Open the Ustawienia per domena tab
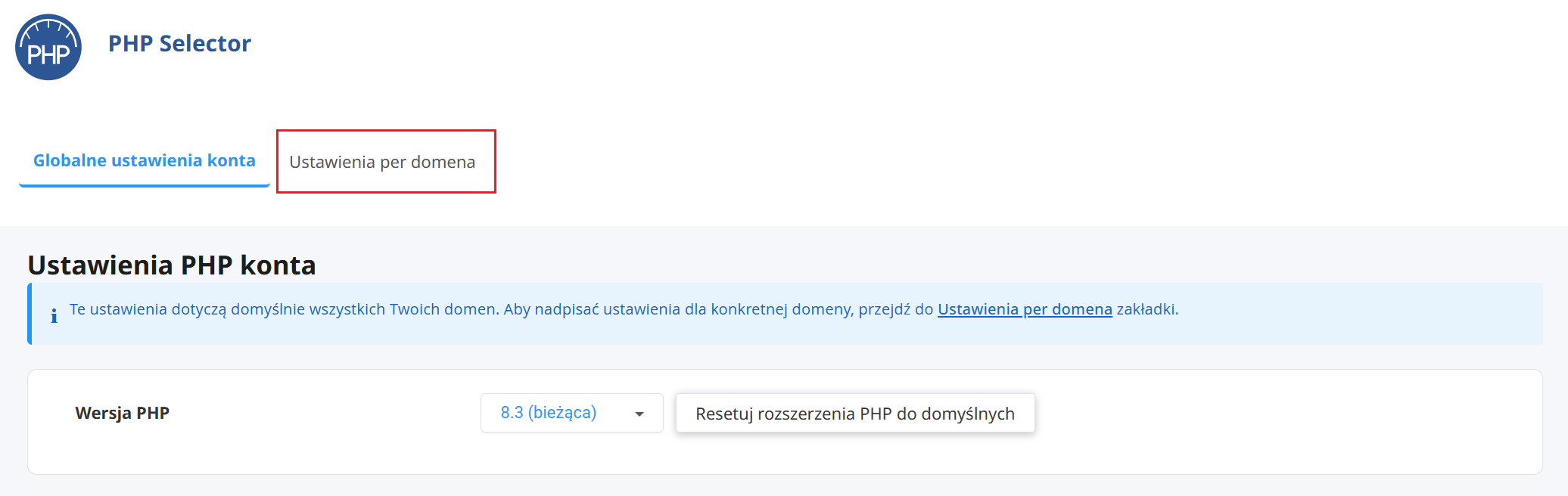1568x496 pixels. click(x=382, y=162)
